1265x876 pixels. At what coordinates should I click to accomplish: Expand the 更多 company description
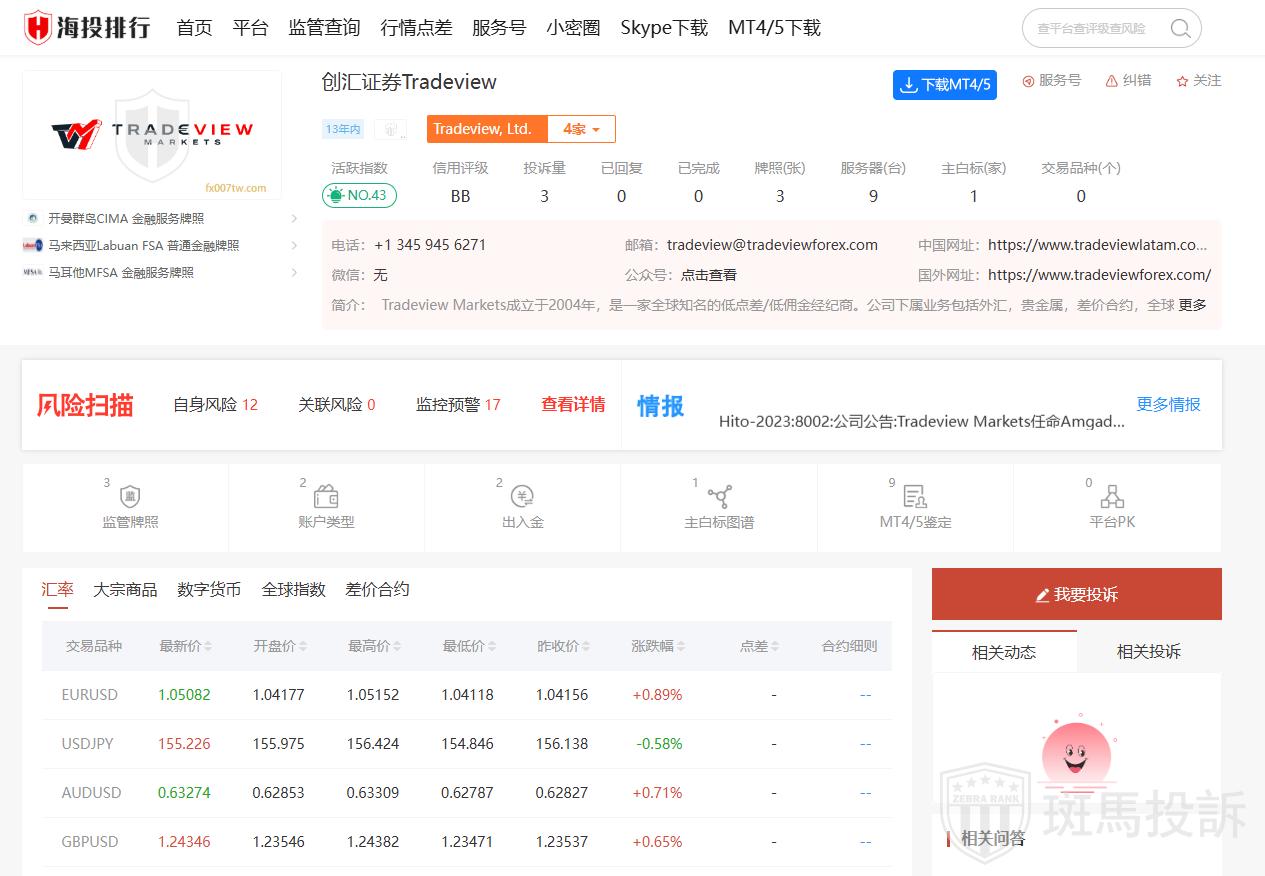[1192, 305]
